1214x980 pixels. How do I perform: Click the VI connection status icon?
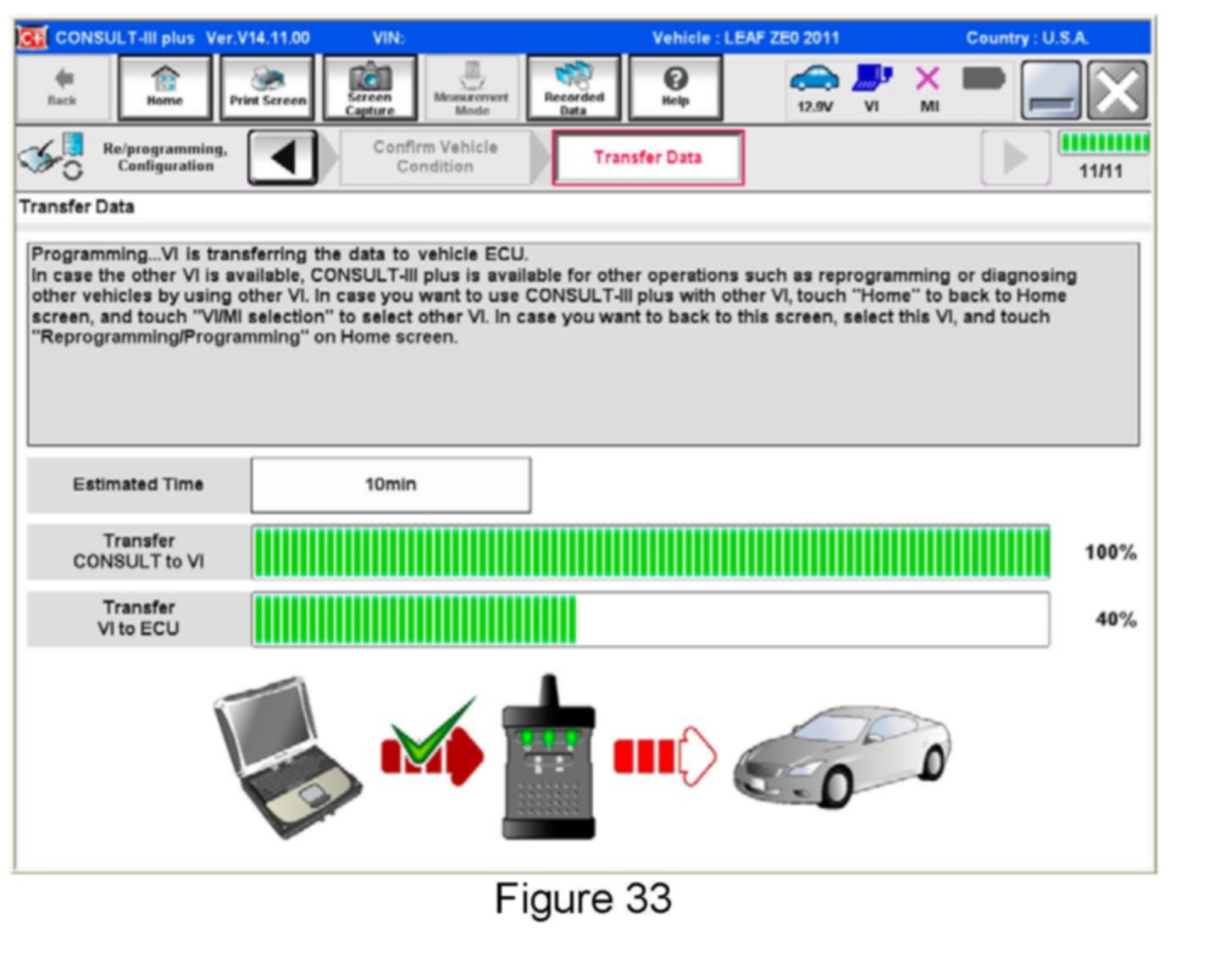872,87
